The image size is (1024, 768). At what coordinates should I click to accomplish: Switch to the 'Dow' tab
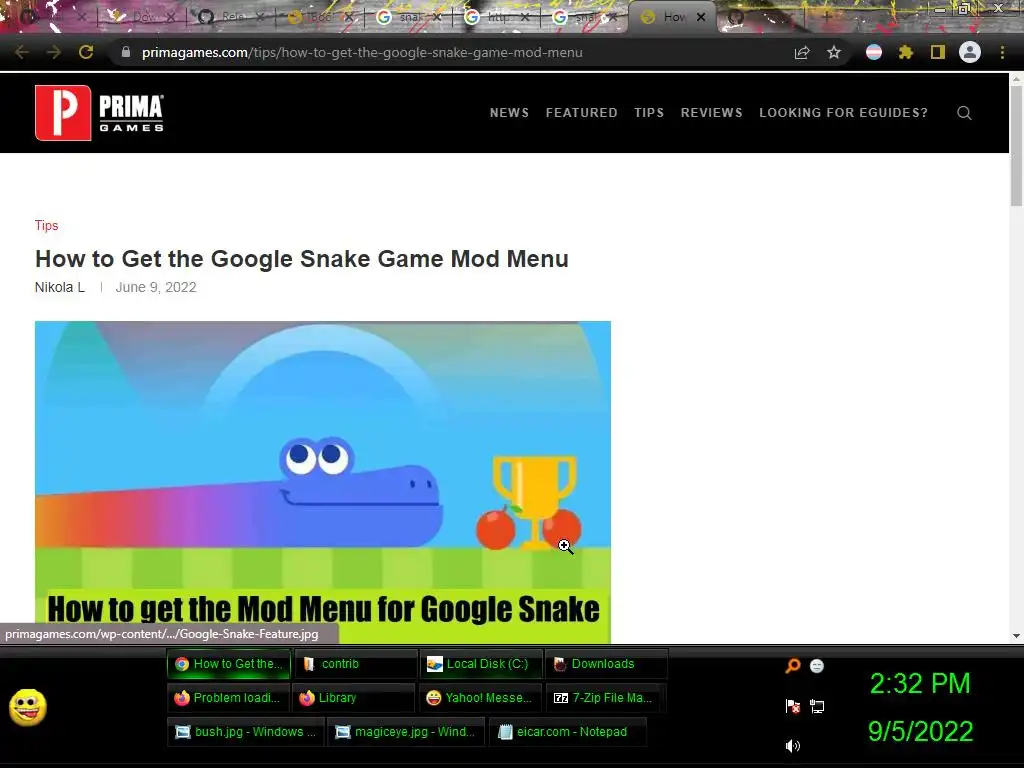click(144, 17)
